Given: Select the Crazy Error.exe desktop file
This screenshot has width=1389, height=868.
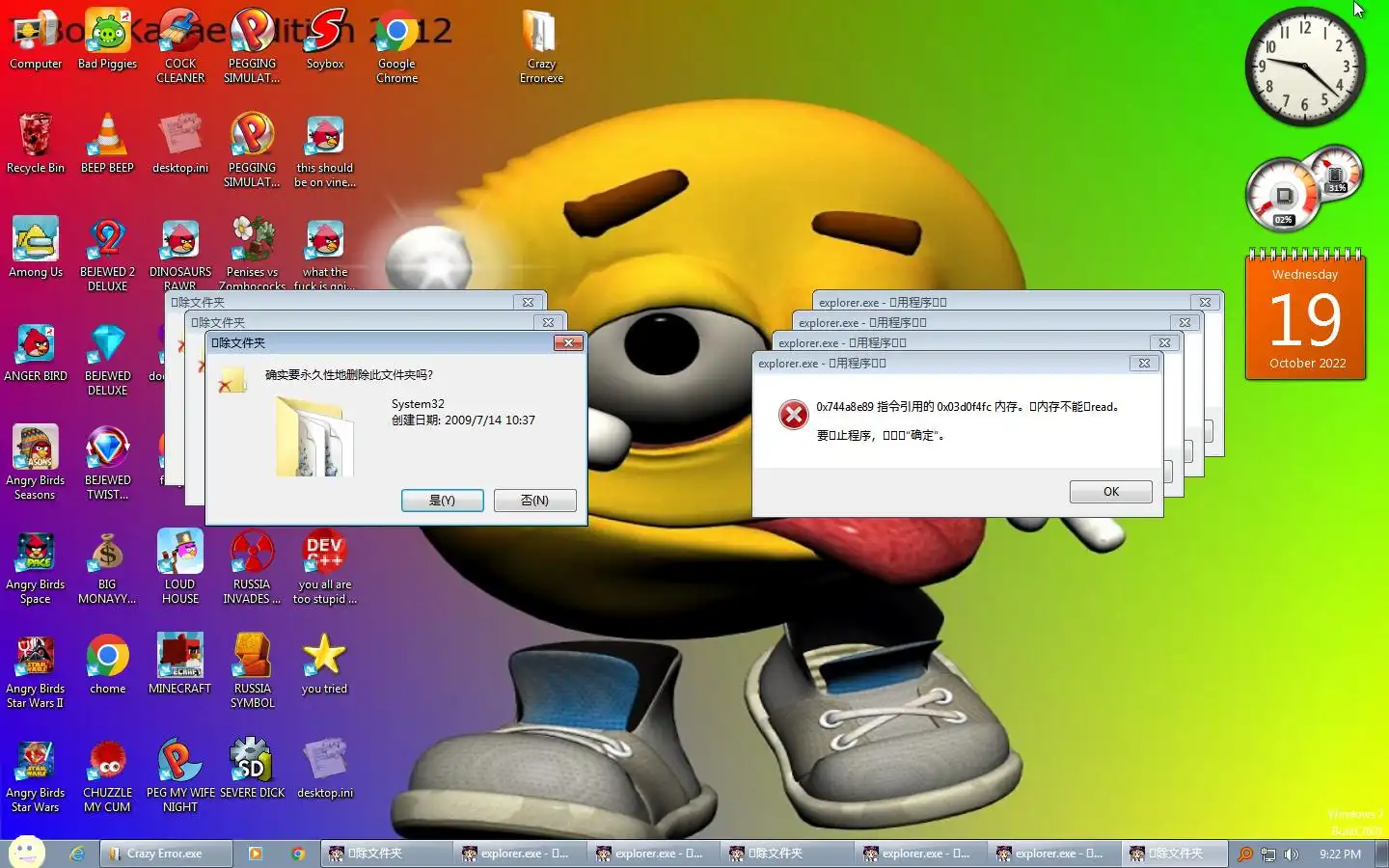Looking at the screenshot, I should click(541, 47).
